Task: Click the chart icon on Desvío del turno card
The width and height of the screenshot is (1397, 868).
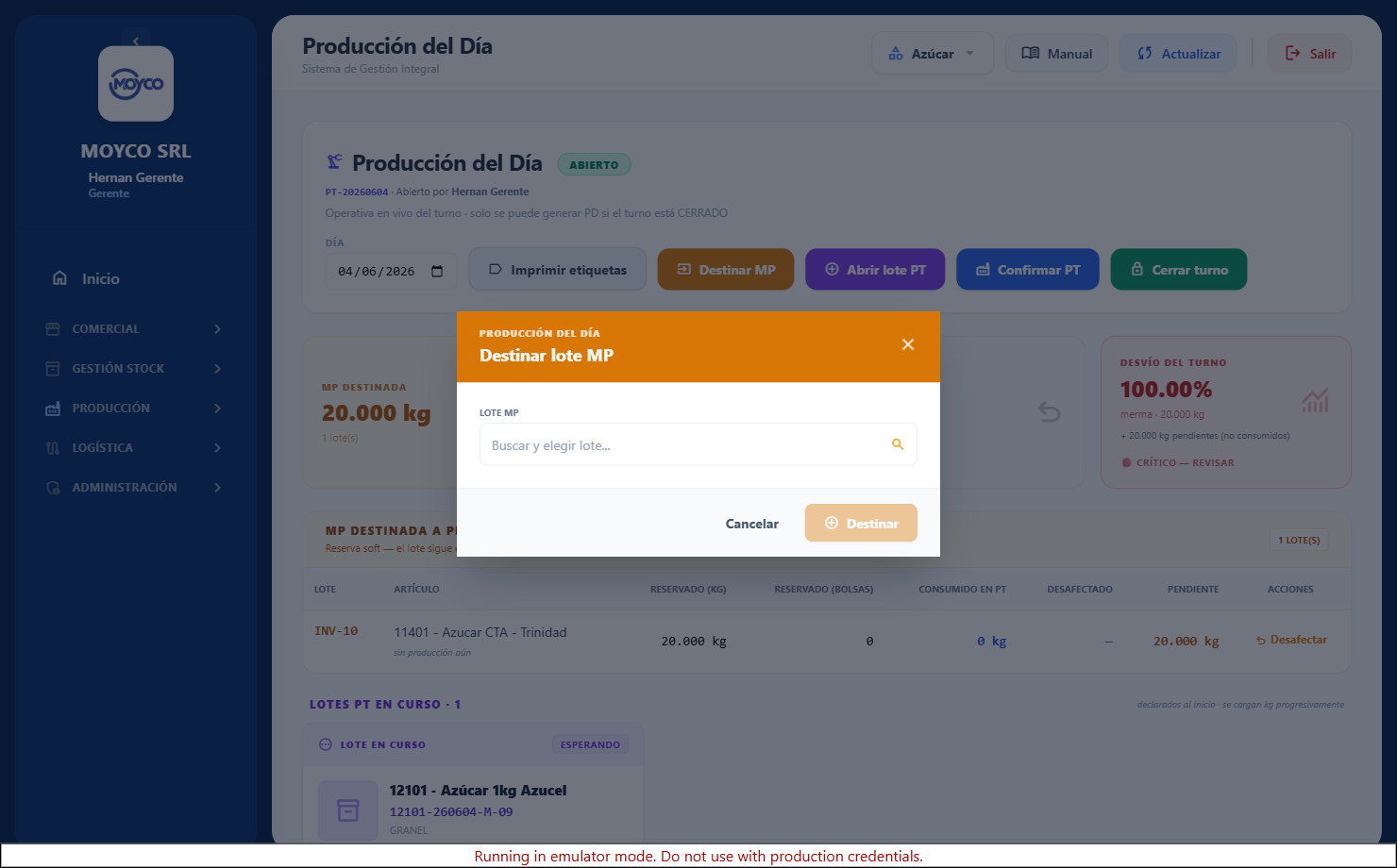Action: coord(1315,400)
